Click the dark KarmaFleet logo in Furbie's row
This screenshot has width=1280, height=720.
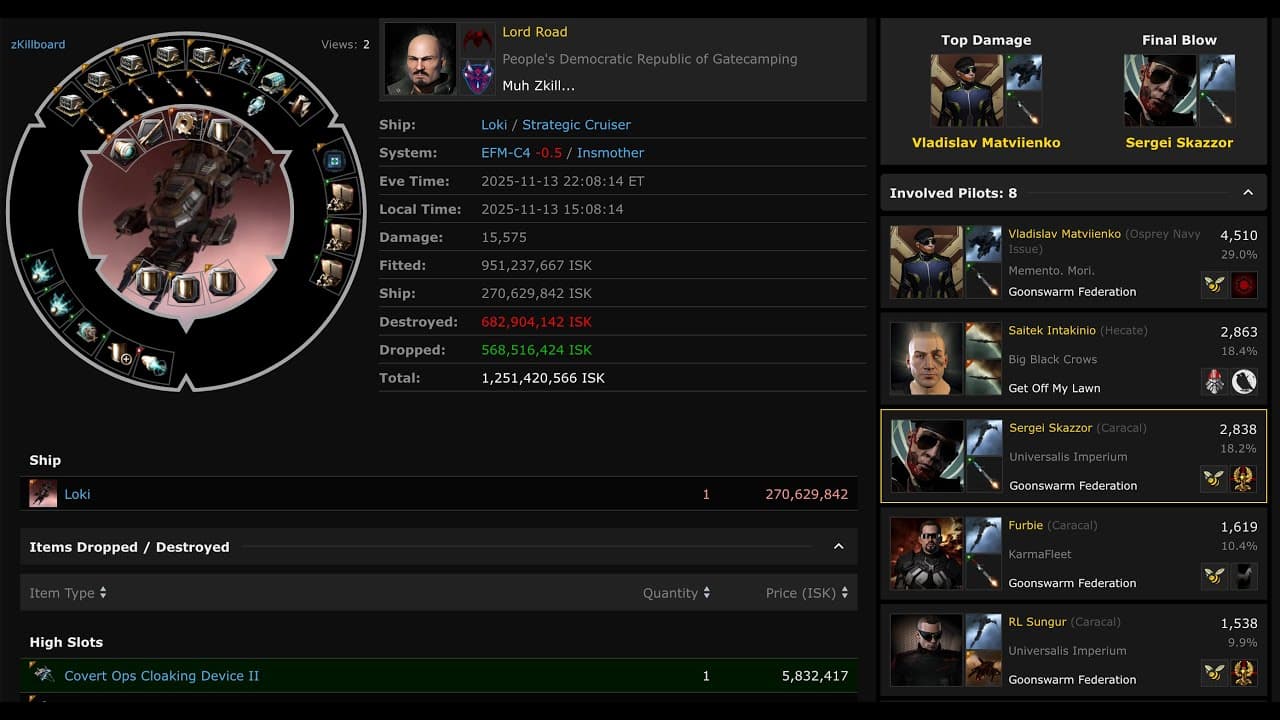[x=1244, y=575]
